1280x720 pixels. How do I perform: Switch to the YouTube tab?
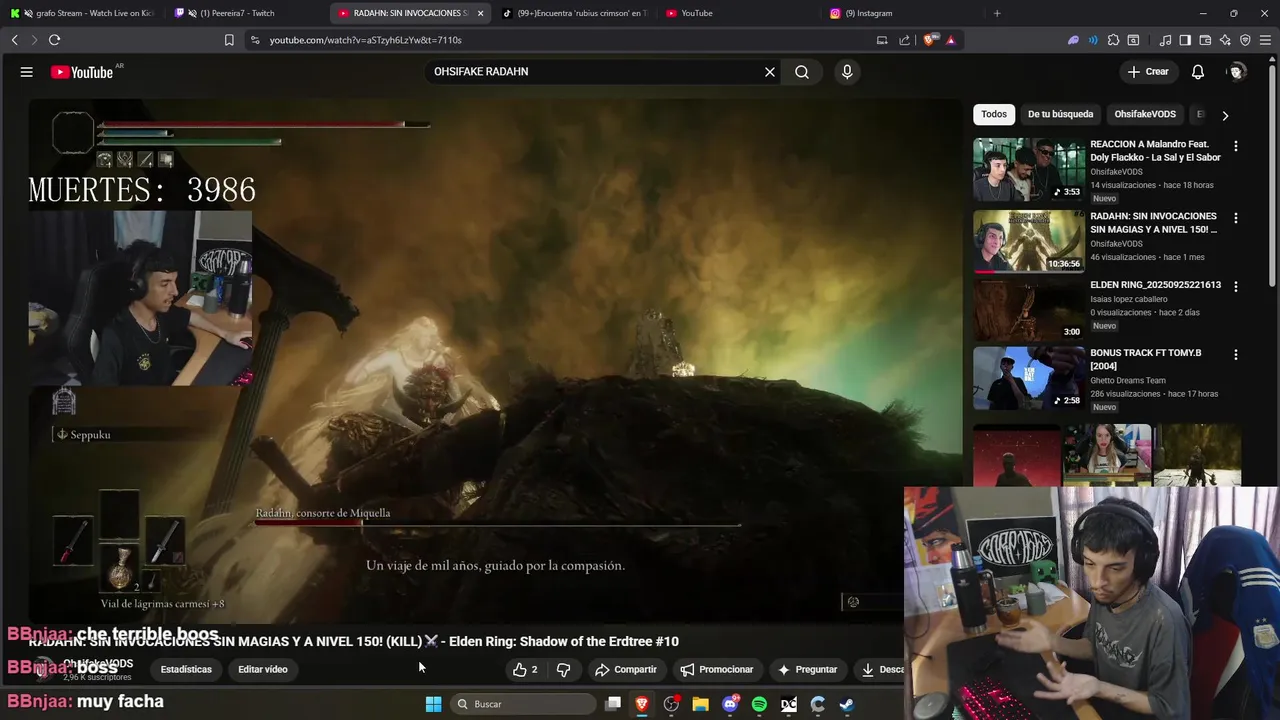[737, 13]
